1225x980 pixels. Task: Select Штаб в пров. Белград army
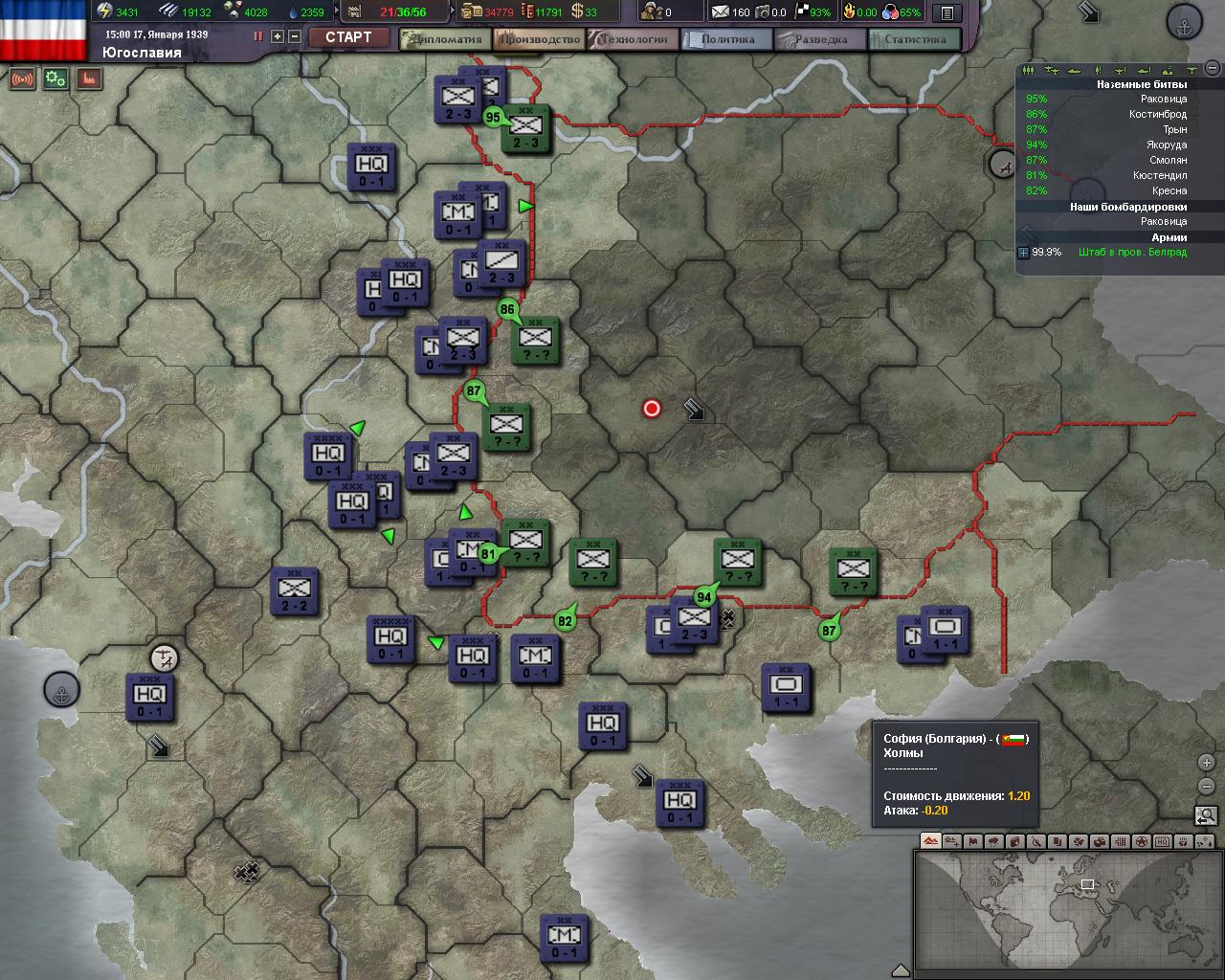[1132, 253]
